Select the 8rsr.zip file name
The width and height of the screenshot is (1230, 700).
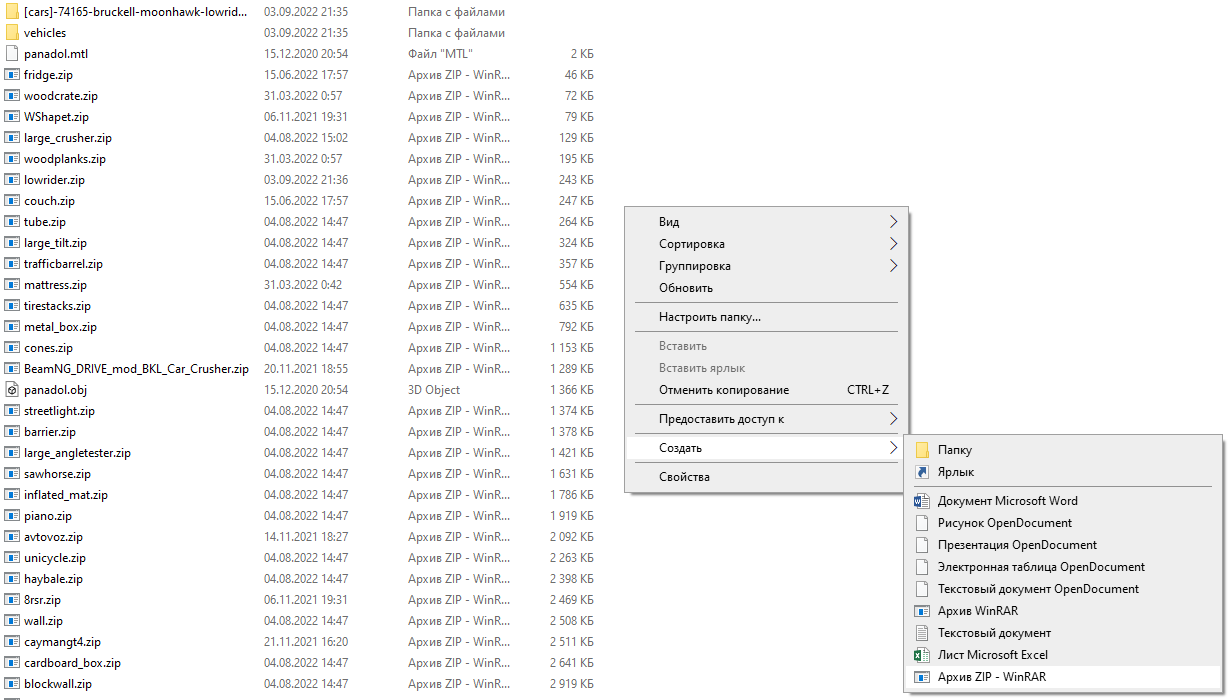tap(42, 600)
